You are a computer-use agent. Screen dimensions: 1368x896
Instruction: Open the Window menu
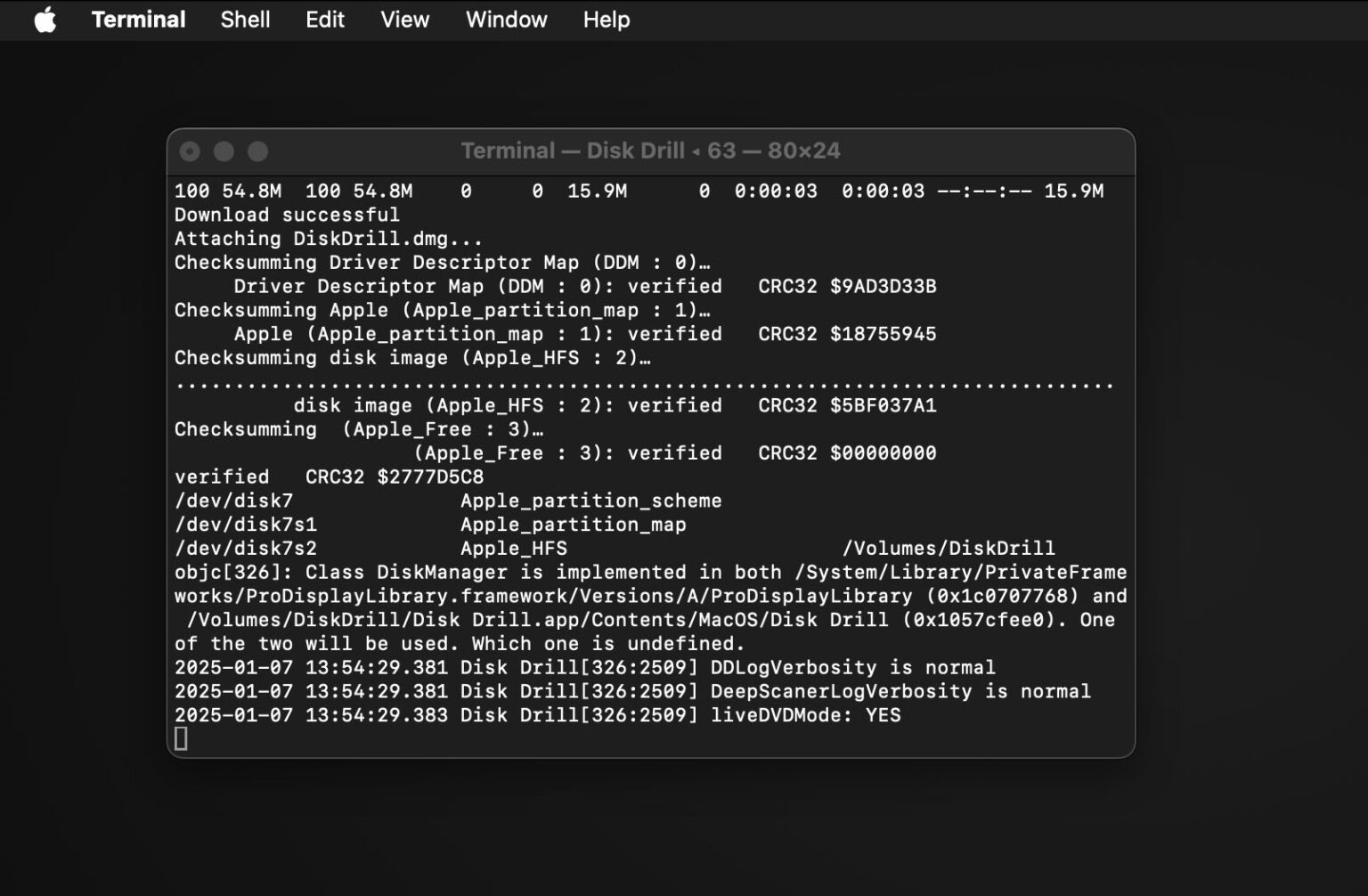coord(505,20)
